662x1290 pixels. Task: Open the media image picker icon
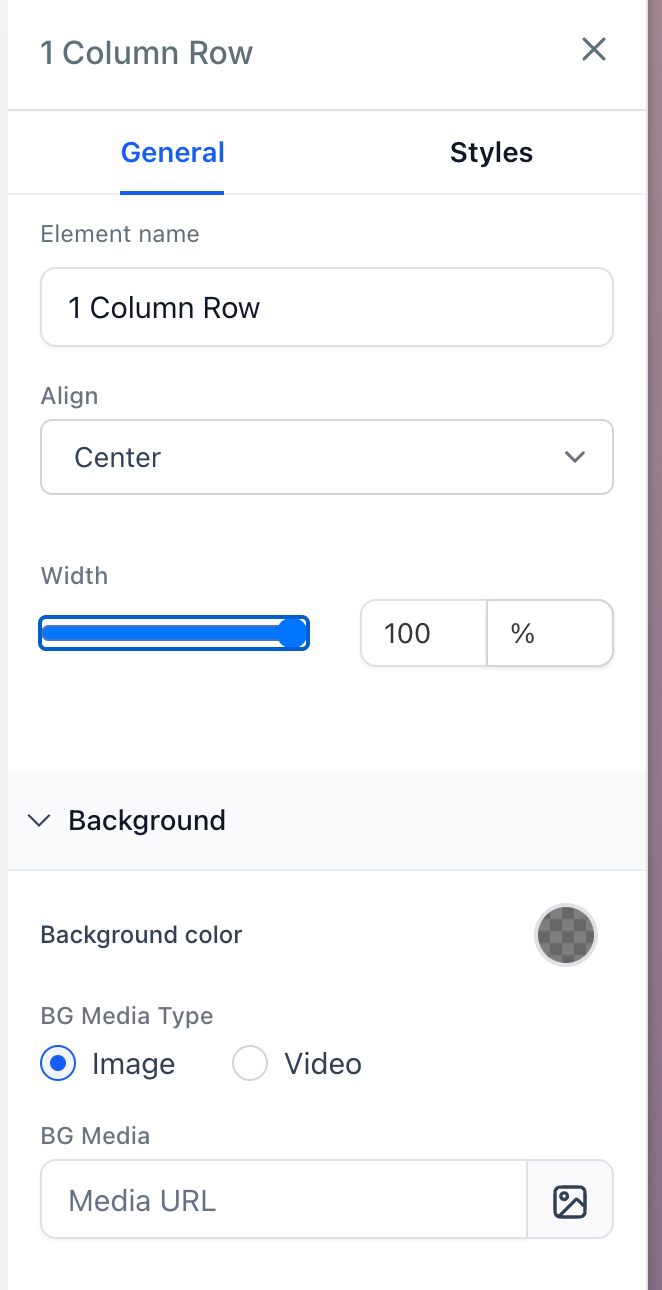pyautogui.click(x=570, y=1200)
